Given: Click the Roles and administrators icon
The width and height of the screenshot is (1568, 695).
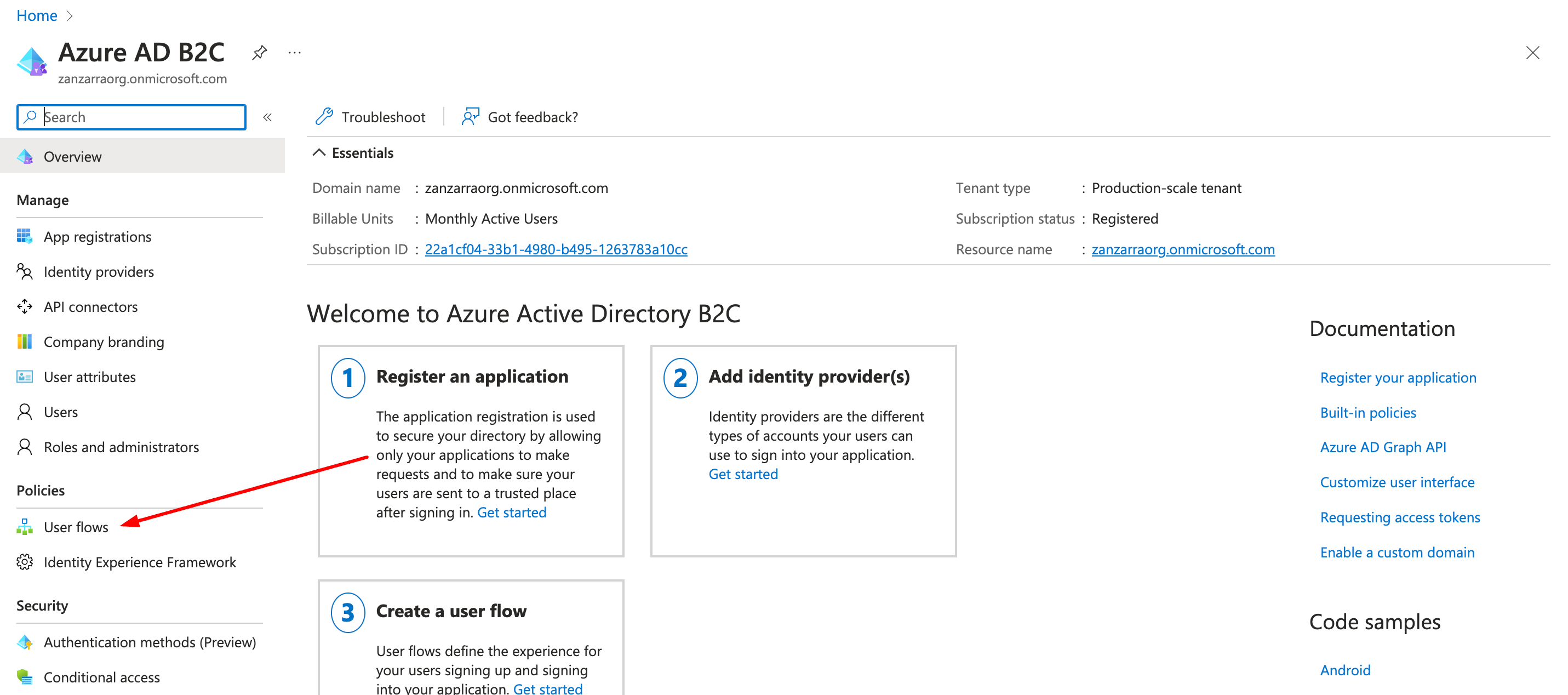Looking at the screenshot, I should click(24, 447).
